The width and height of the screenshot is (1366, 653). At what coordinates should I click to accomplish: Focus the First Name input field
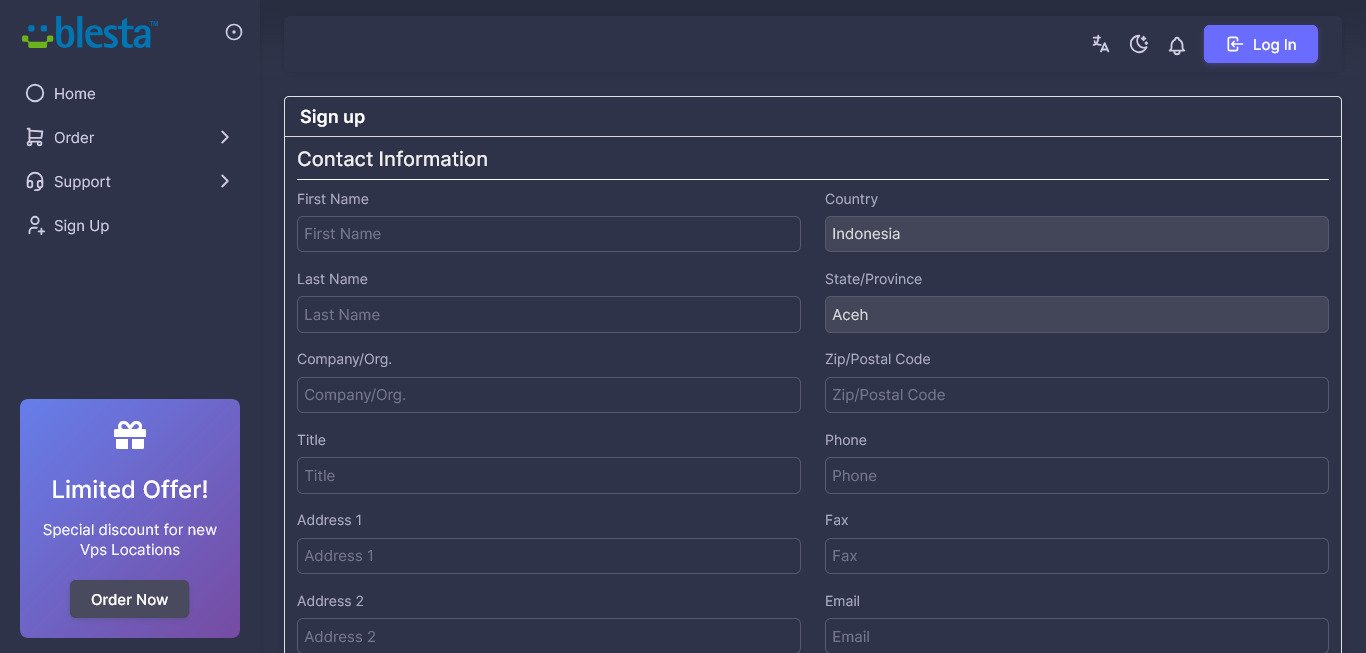click(x=548, y=234)
